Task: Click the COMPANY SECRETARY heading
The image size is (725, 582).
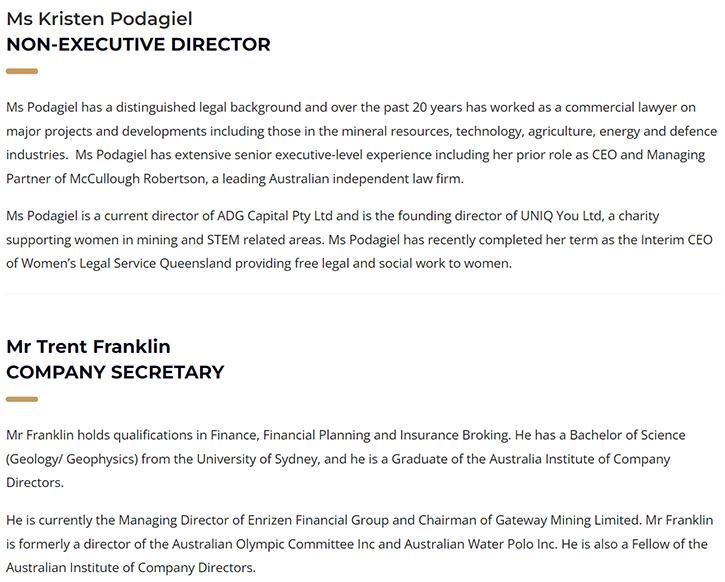Action: (x=115, y=373)
